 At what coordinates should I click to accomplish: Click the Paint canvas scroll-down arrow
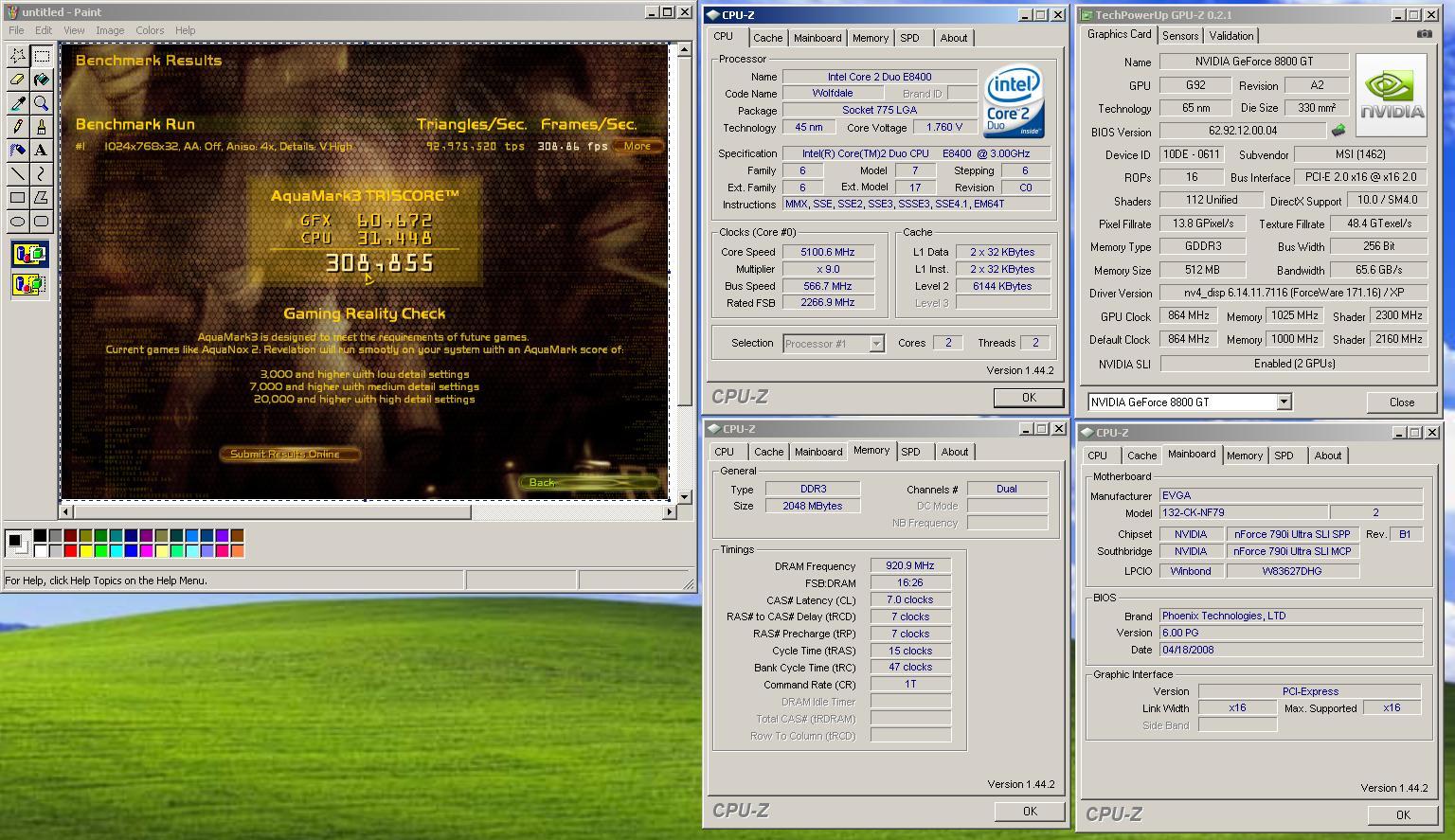(685, 496)
